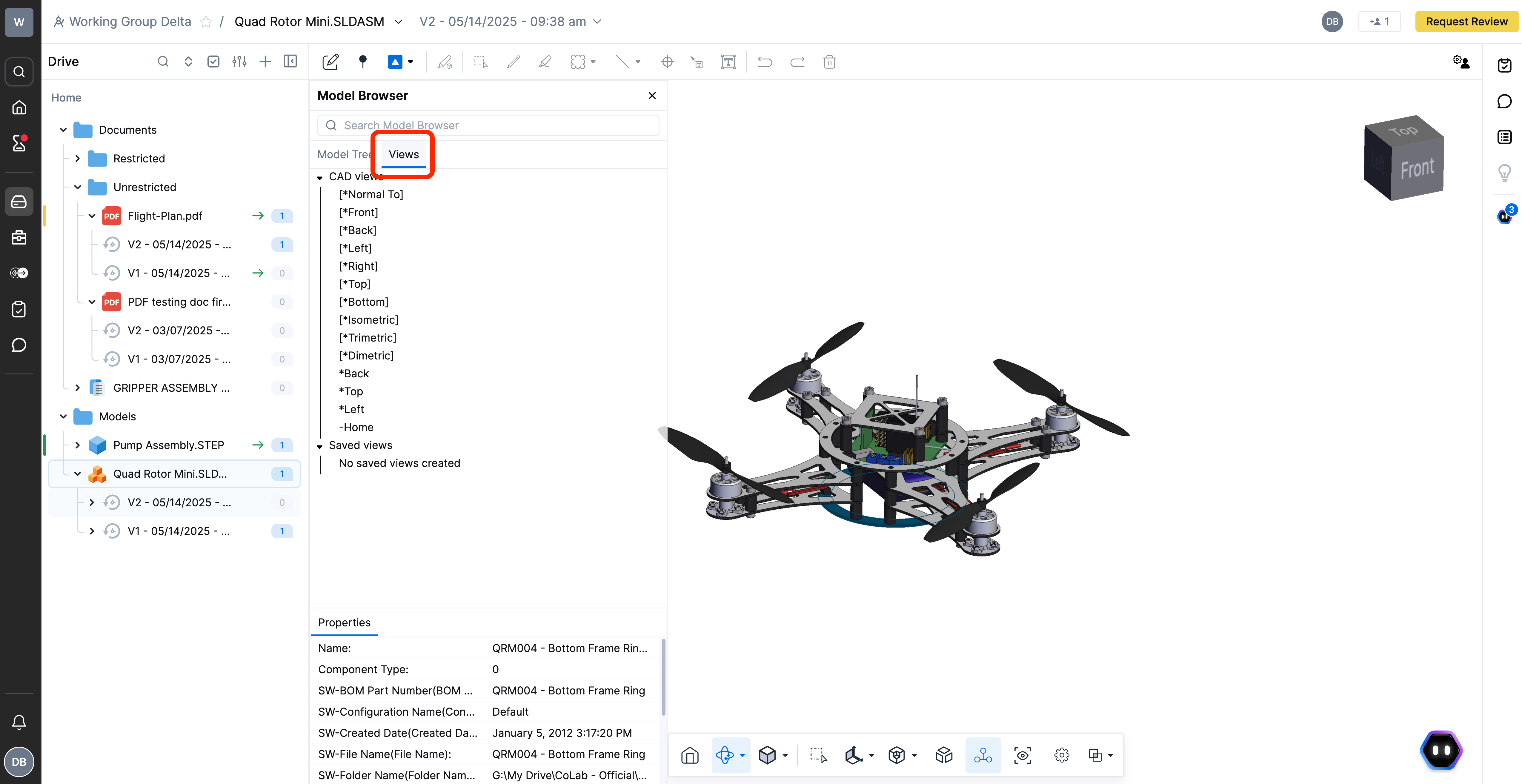Click the Home breadcrumb in Drive
1522x784 pixels.
pyautogui.click(x=66, y=98)
